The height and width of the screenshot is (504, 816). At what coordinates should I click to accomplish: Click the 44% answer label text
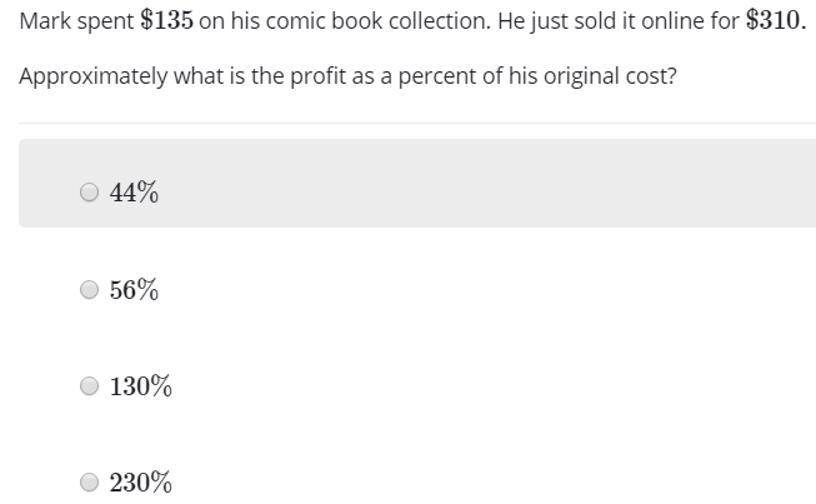[134, 192]
